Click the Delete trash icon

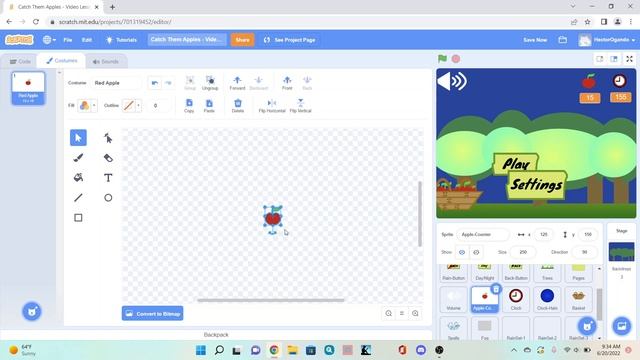coord(238,105)
